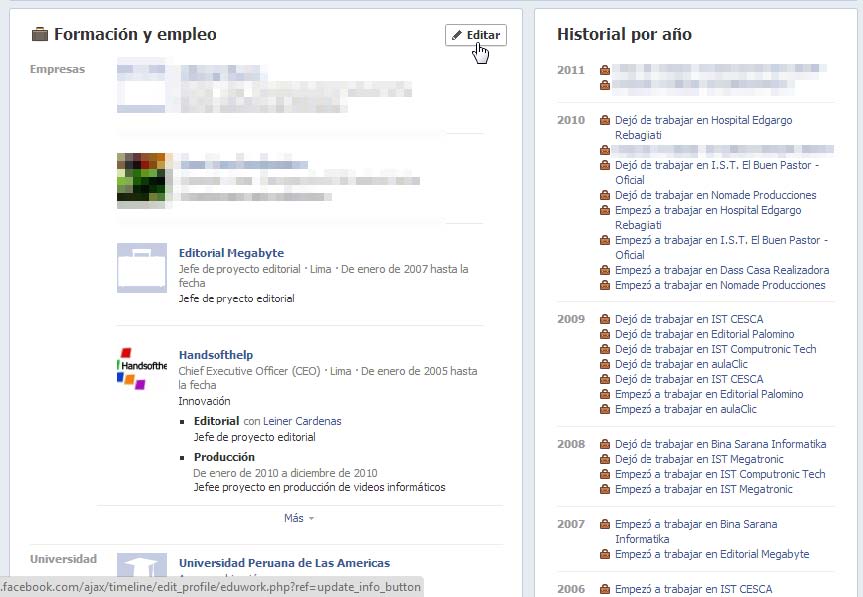Click the Editar button with pencil icon

[475, 35]
